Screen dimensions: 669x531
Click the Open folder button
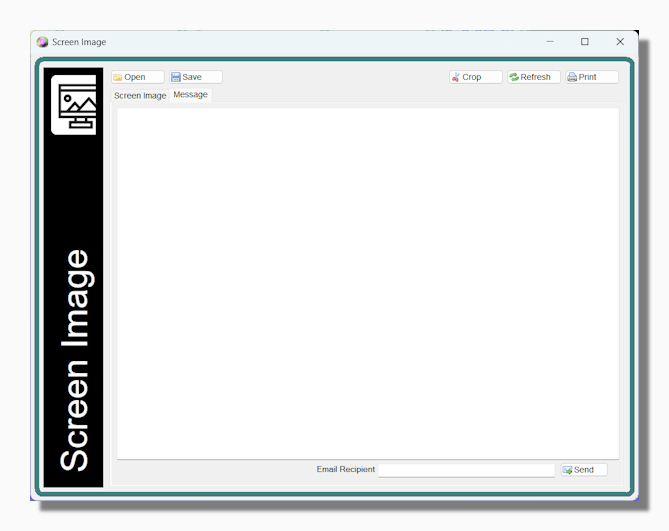coord(138,77)
